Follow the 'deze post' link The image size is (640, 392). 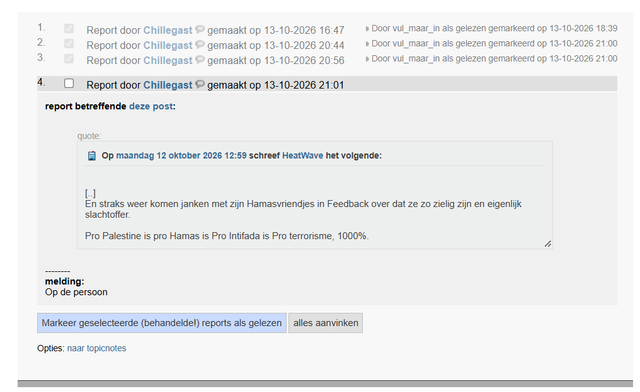point(151,106)
